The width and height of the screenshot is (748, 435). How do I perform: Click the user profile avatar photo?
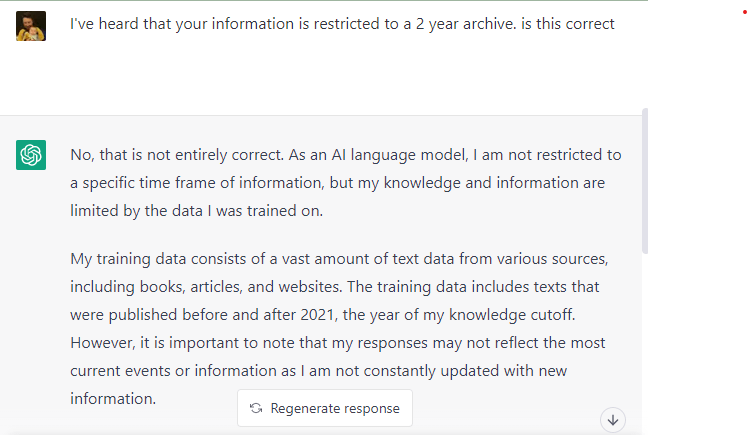(31, 26)
